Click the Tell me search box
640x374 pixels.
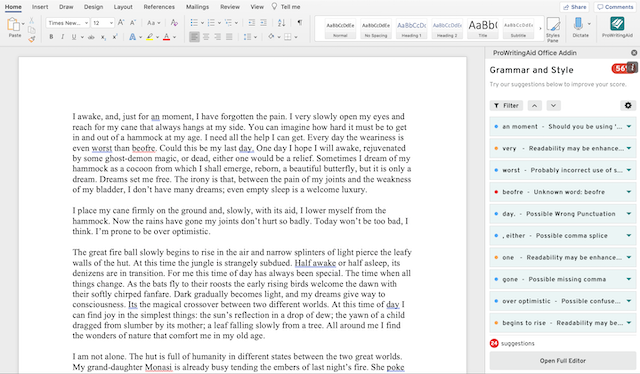click(x=286, y=7)
